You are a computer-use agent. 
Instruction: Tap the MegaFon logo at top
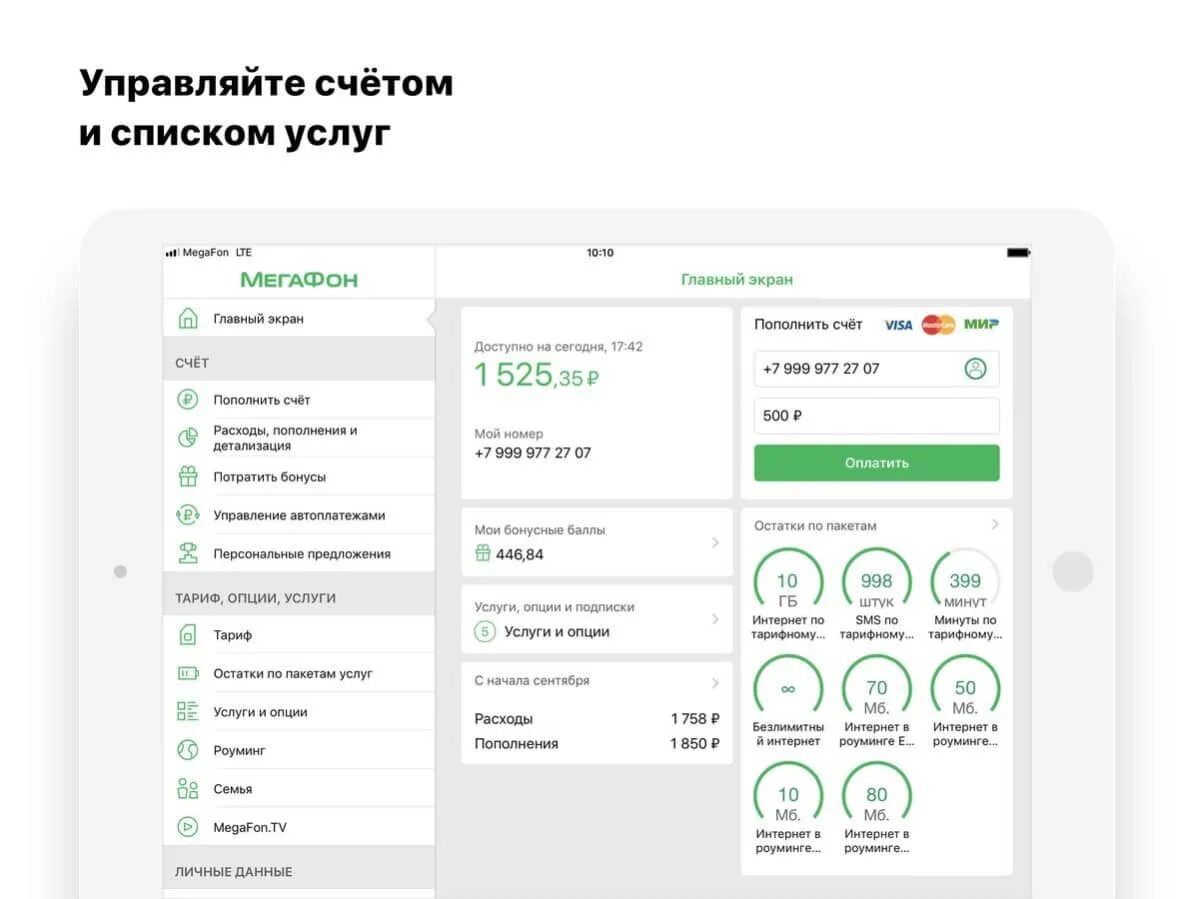point(299,280)
